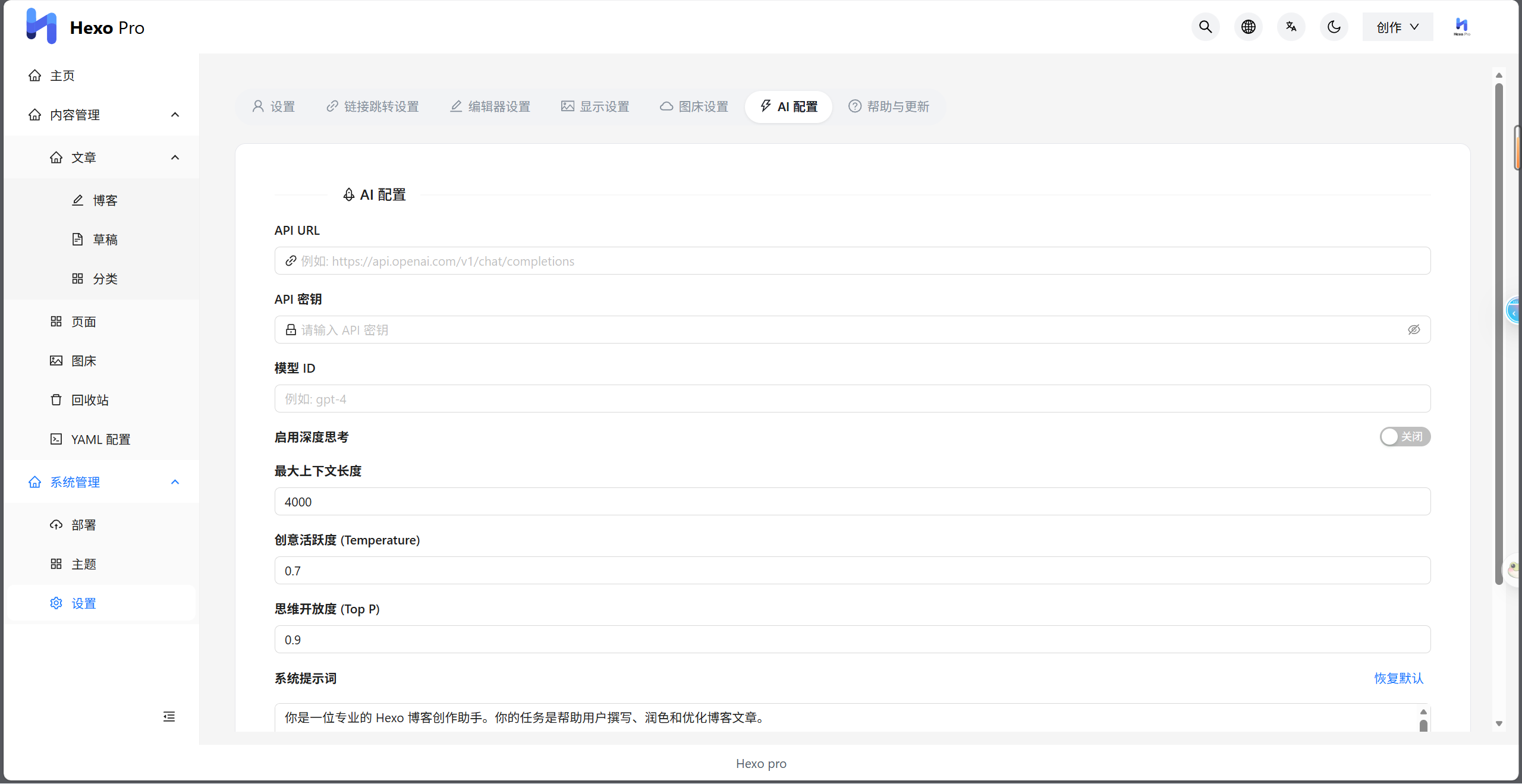Switch to the 帮助与更新 tab

888,106
